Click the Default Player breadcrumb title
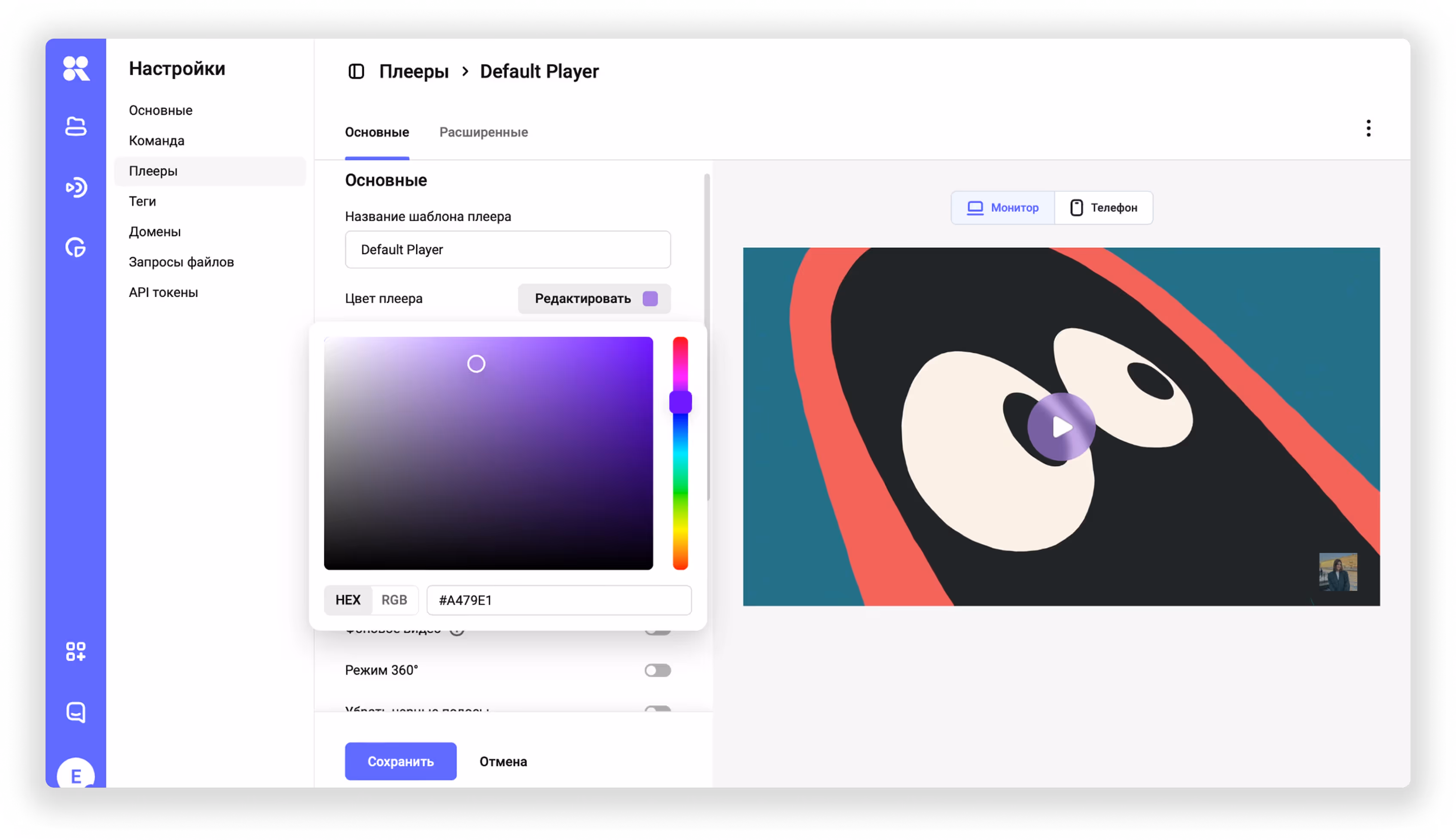This screenshot has width=1456, height=840. (539, 72)
